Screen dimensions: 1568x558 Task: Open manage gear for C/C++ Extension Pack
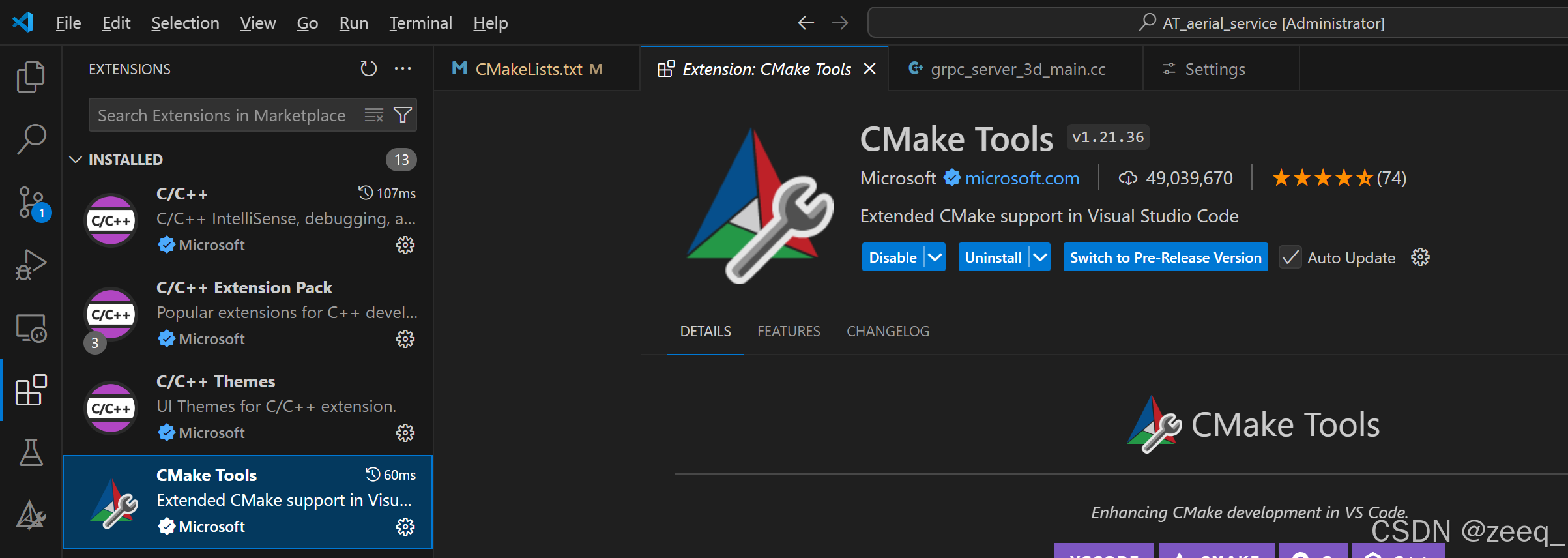click(405, 339)
